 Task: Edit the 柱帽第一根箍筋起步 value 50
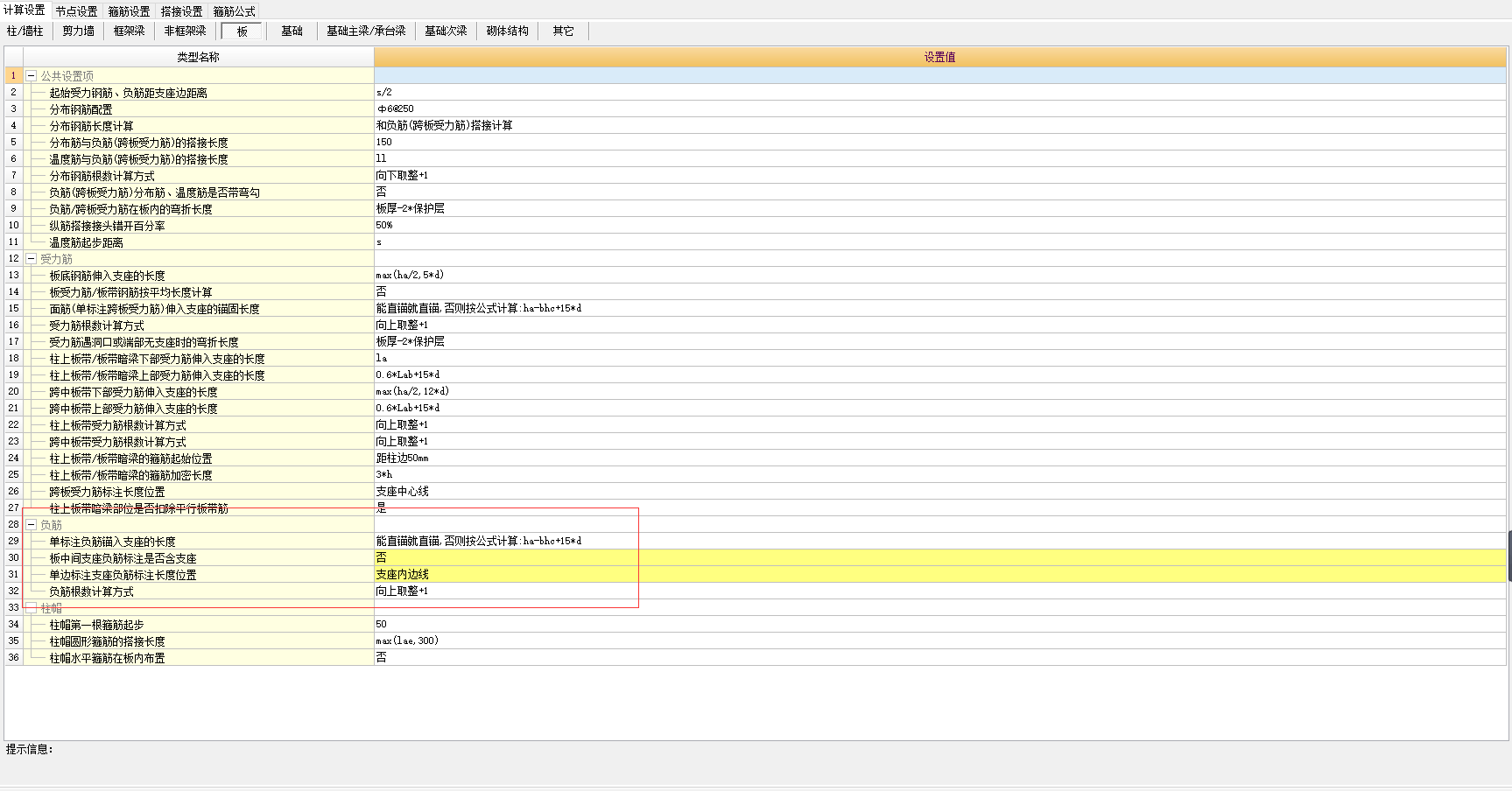[x=940, y=625]
